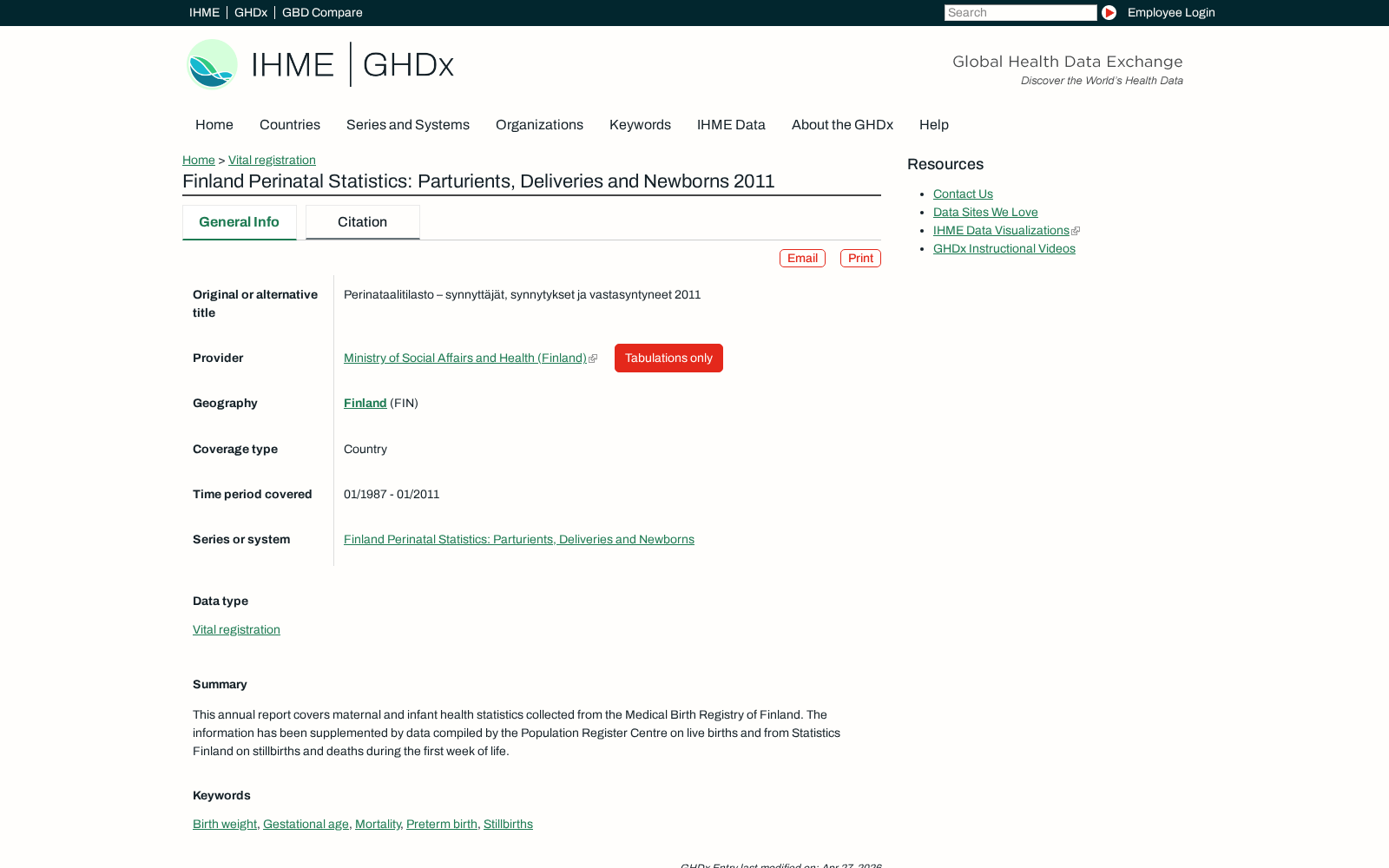Click 'Country' coverage type value
The width and height of the screenshot is (1389, 868).
pyautogui.click(x=365, y=450)
